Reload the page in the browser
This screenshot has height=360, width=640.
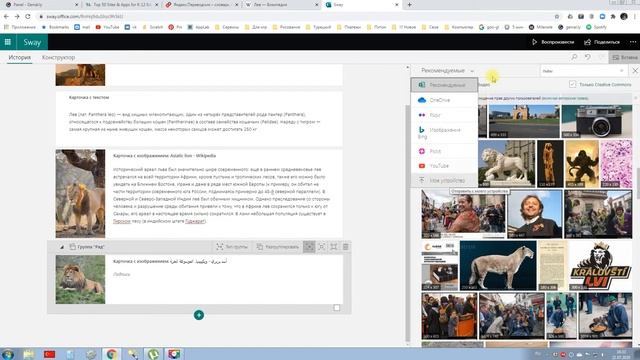point(27,16)
